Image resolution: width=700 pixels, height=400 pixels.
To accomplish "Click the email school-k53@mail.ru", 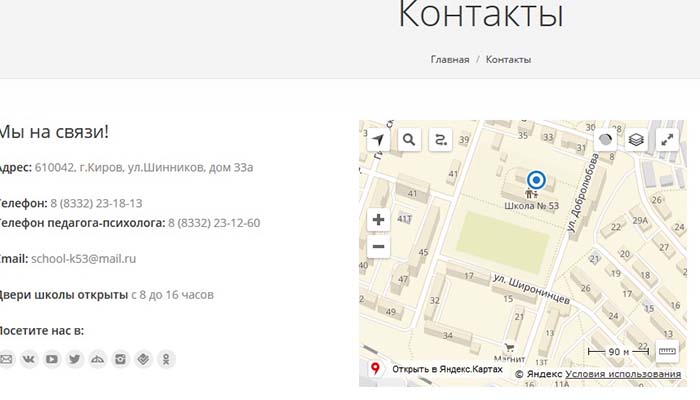I will click(x=83, y=259).
